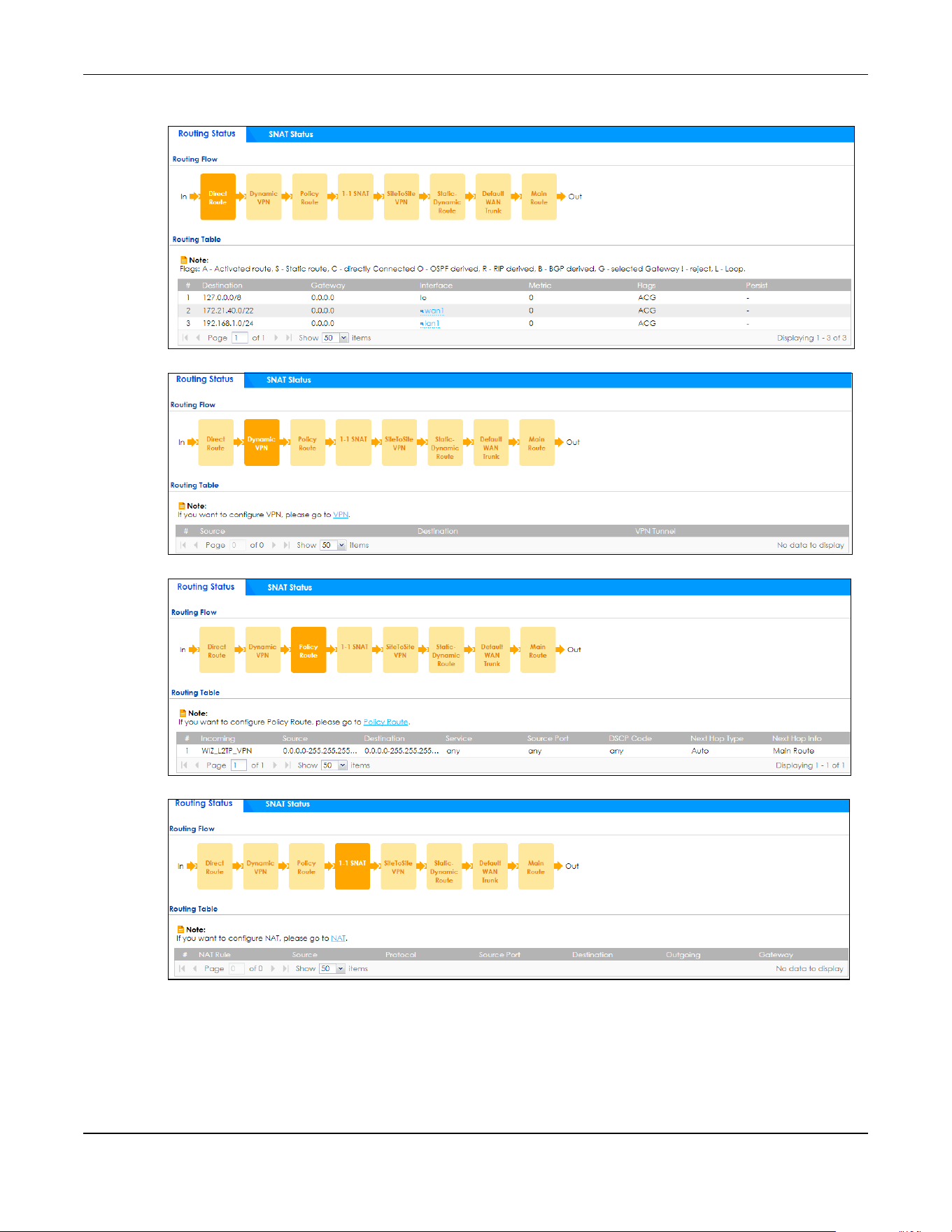
Task: Open SNAT Status tab above Direct Route table
Action: tap(291, 134)
